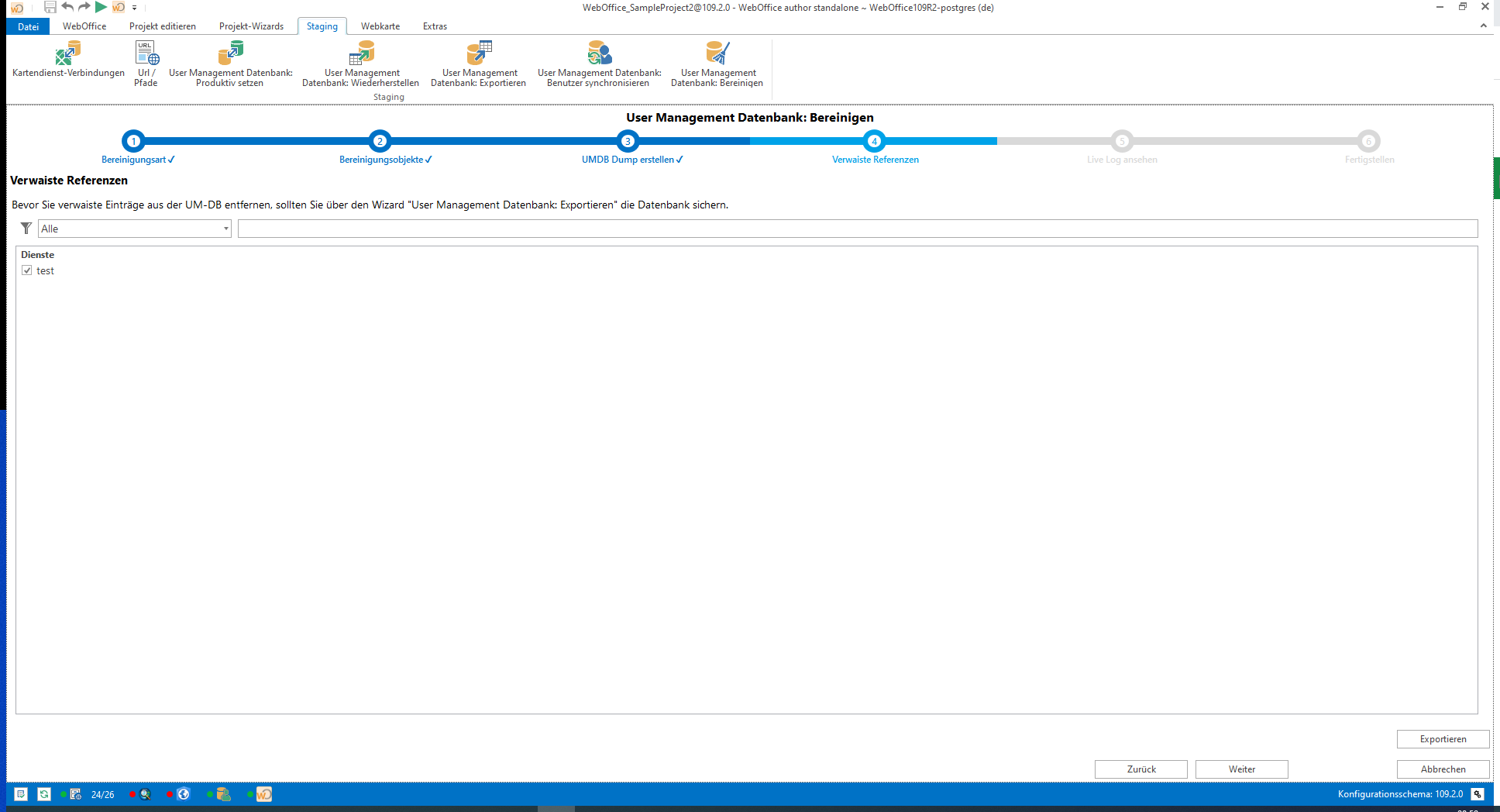1500x812 pixels.
Task: Click the blue globe shield icon in status bar
Action: click(184, 794)
